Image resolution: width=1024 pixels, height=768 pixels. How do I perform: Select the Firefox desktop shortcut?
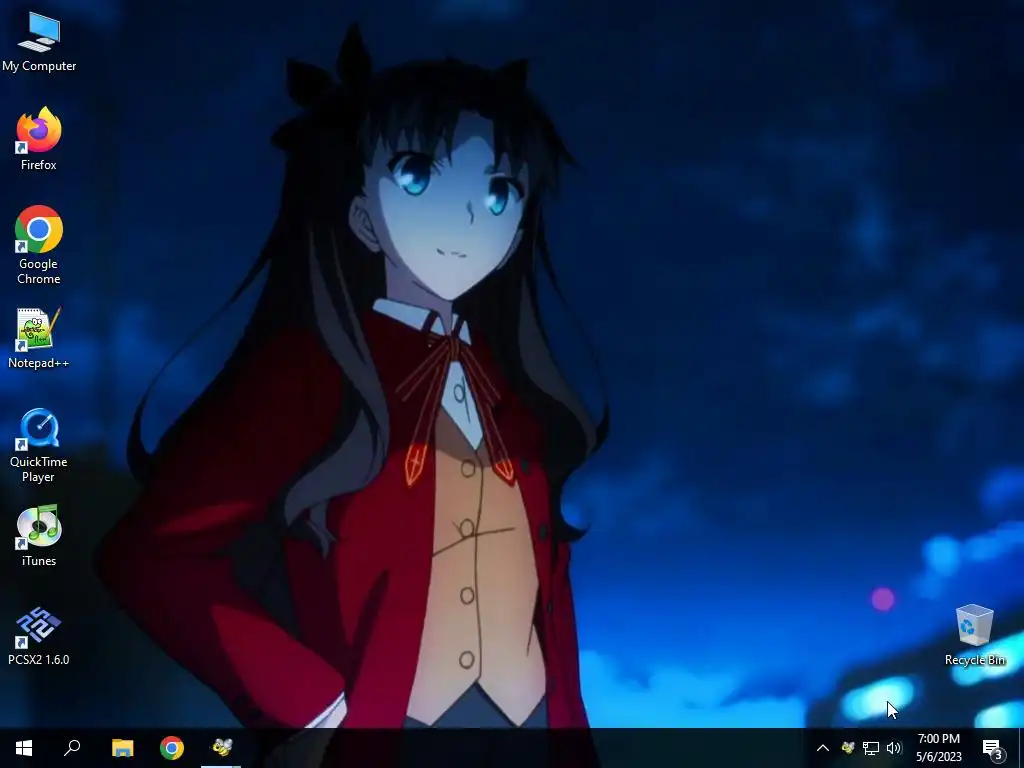pyautogui.click(x=39, y=139)
